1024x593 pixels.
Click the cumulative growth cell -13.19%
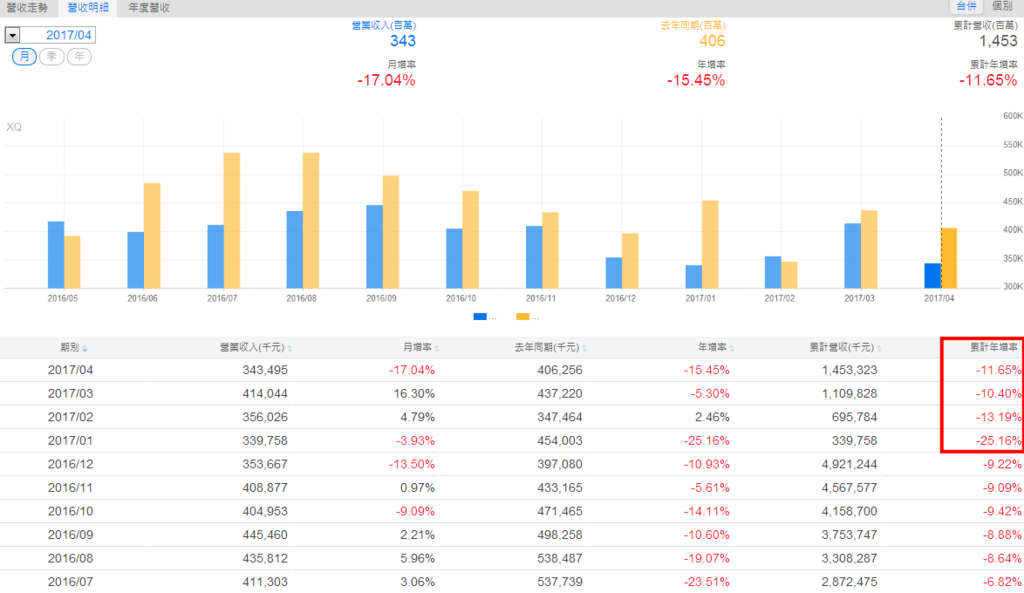coord(999,417)
